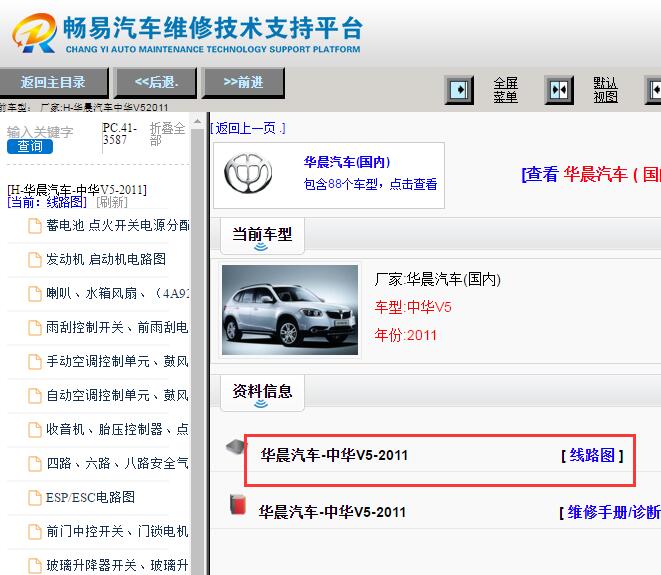Click the 返回主目录 button
Image resolution: width=661 pixels, height=575 pixels.
click(x=54, y=83)
